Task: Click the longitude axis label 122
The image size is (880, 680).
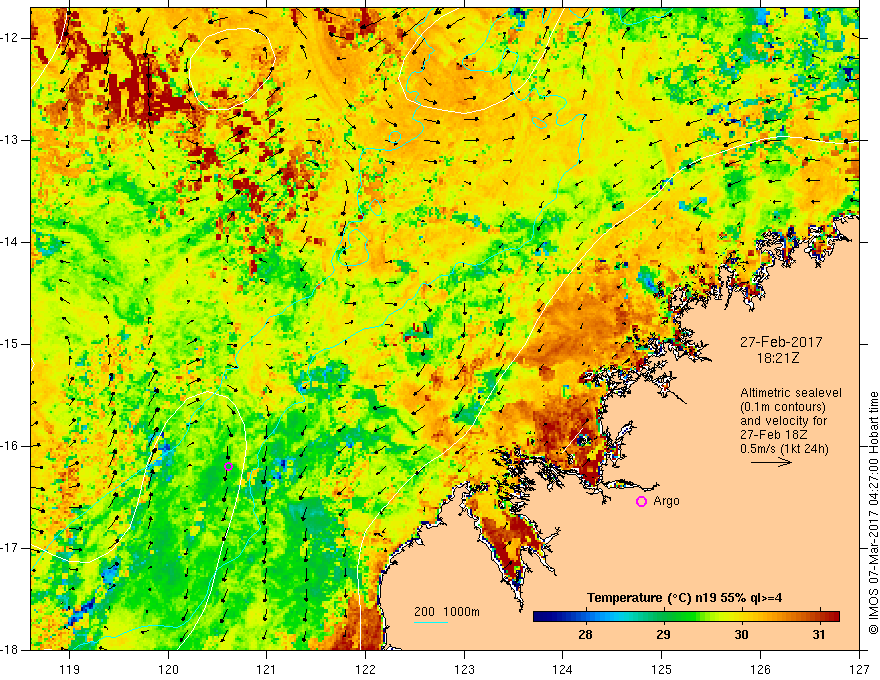Action: [365, 669]
